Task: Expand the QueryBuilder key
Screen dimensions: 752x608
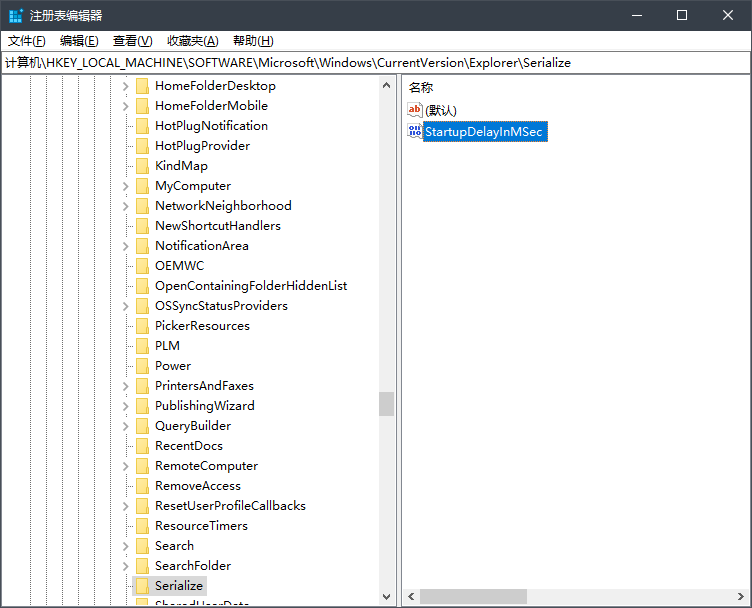Action: pyautogui.click(x=126, y=426)
